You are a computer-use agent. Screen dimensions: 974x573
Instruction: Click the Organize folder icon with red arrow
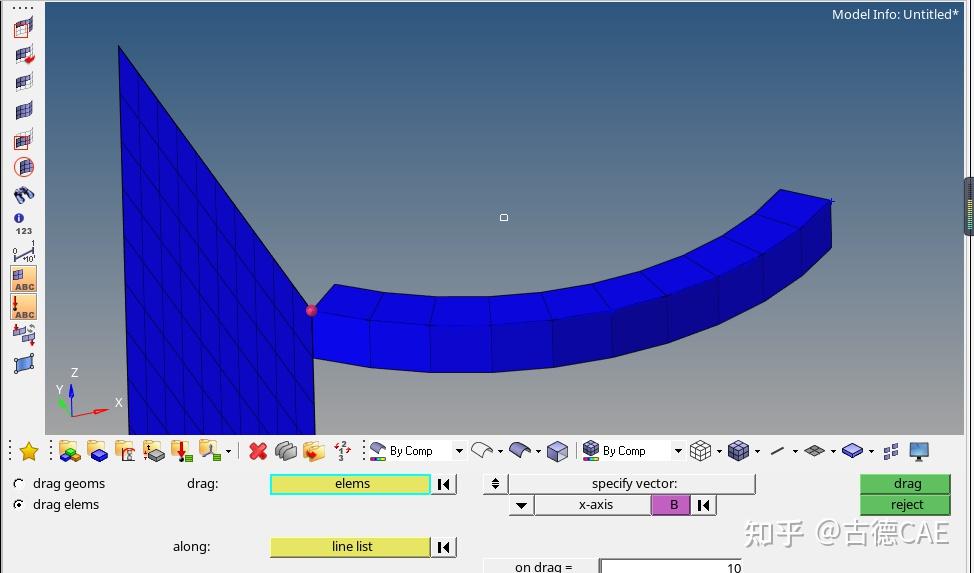(314, 451)
